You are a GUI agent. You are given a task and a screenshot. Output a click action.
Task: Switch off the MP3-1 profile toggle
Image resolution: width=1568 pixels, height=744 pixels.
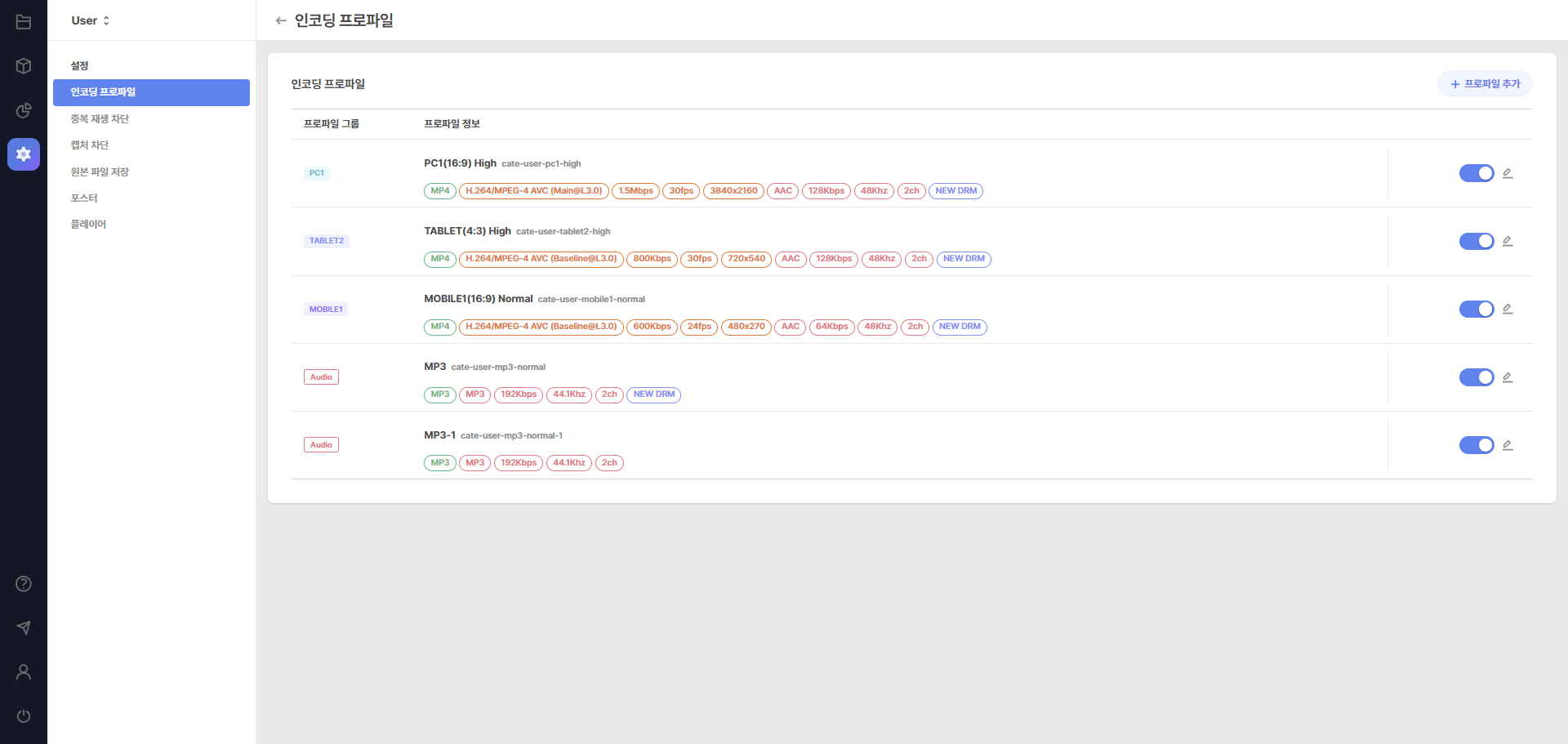[x=1476, y=445]
